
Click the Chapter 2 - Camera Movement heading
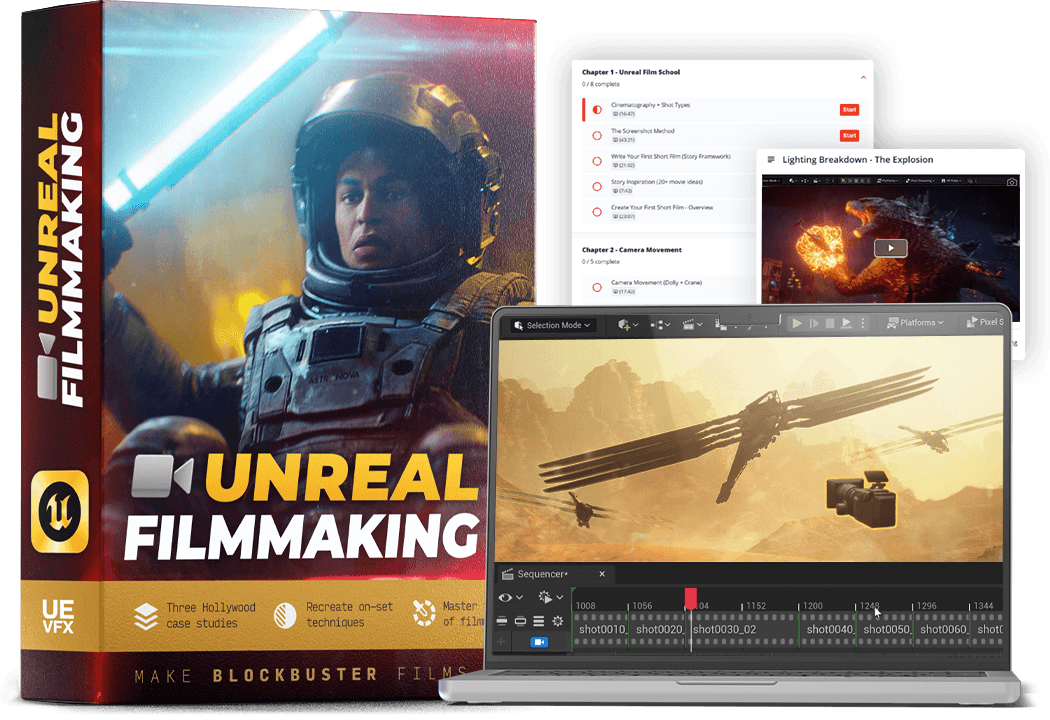631,250
